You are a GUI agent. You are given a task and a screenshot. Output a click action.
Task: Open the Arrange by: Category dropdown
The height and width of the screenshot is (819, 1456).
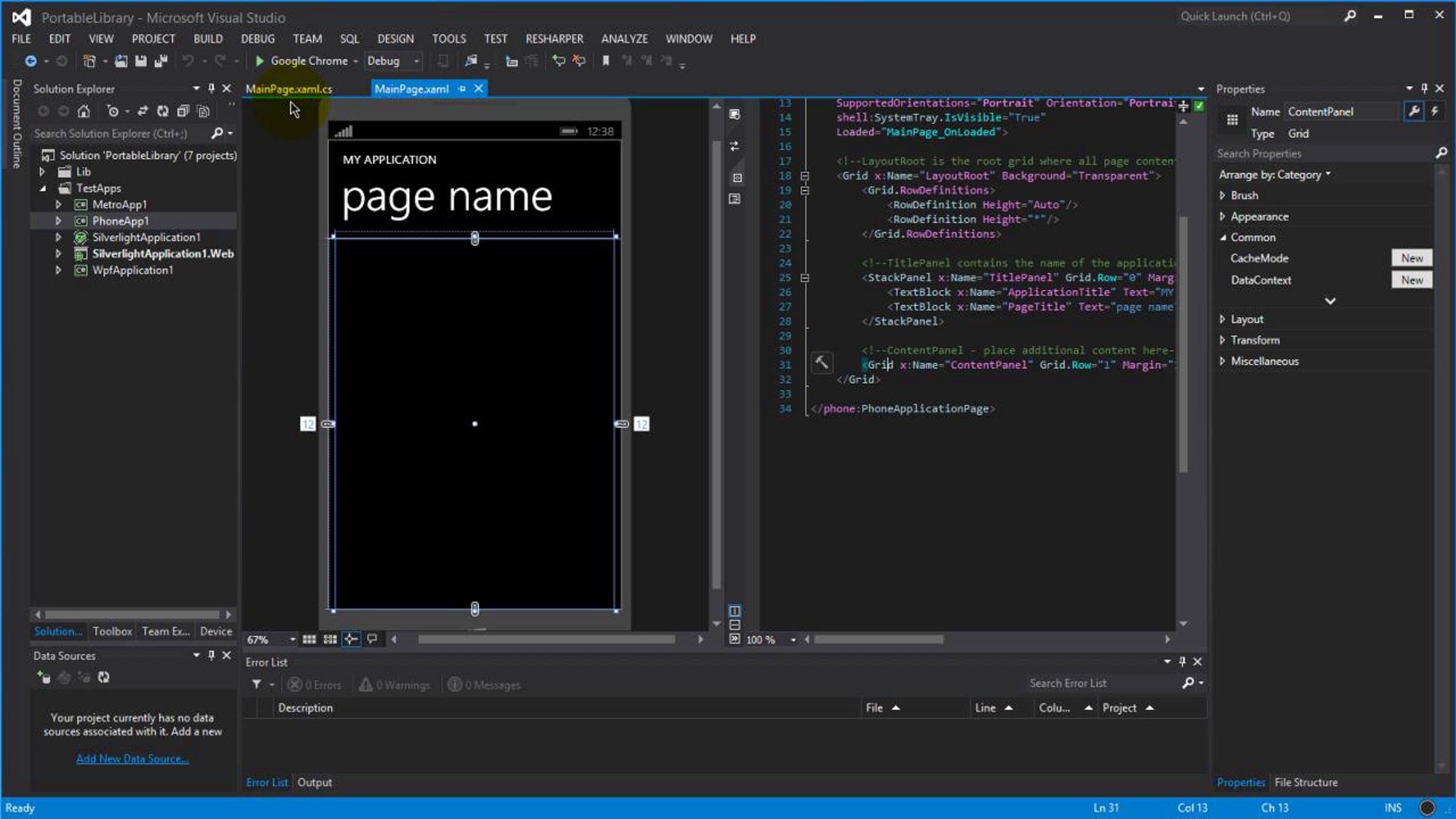(1275, 175)
